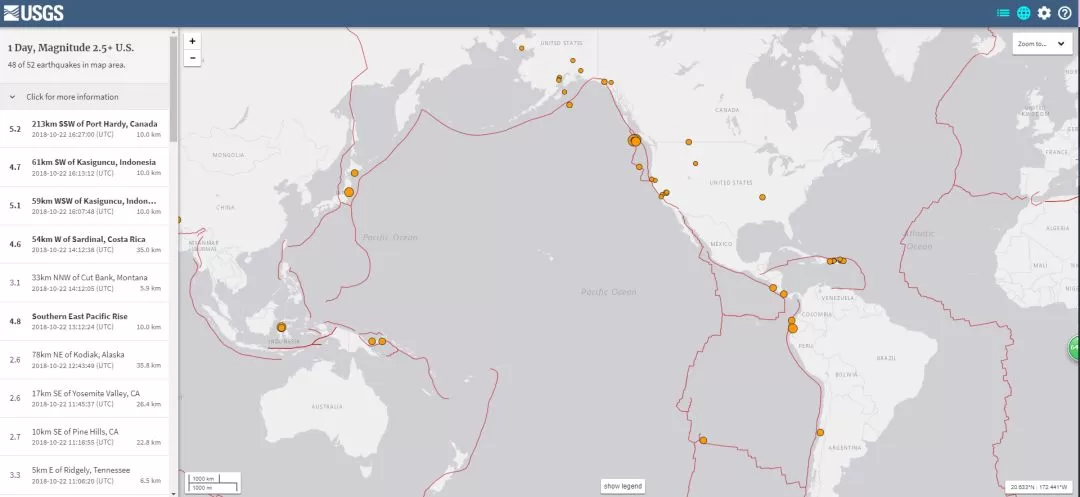Click the earthquake list scrollbar
The image size is (1080, 497).
(x=174, y=86)
